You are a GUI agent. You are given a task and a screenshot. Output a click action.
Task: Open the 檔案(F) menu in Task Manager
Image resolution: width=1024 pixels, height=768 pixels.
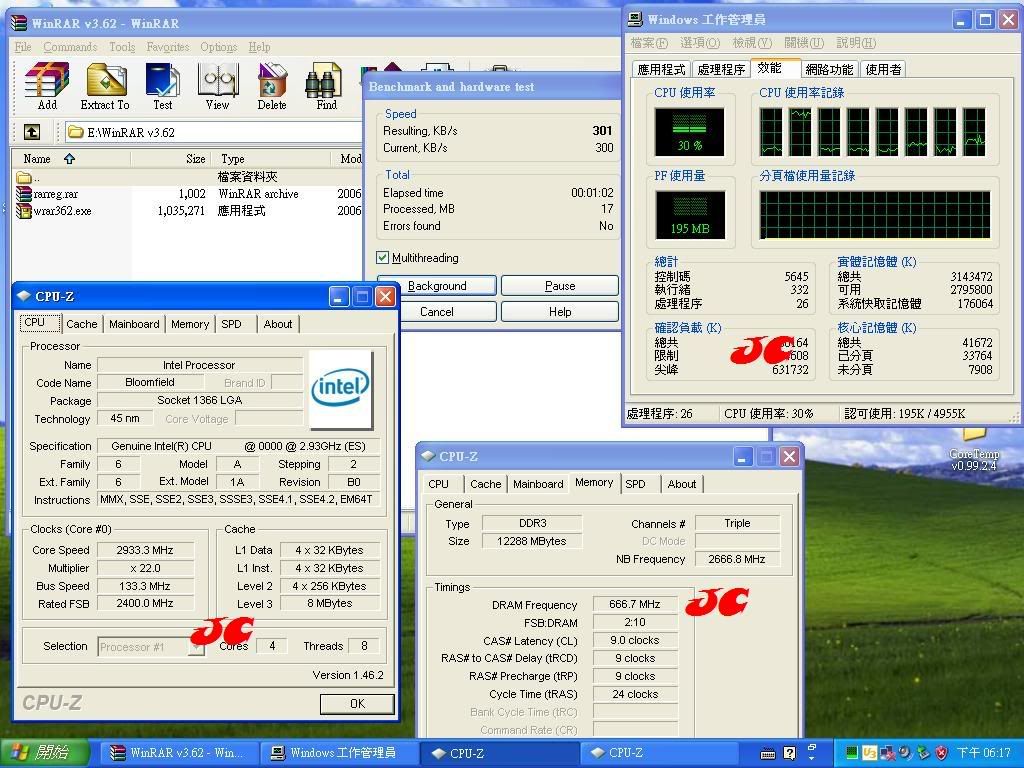pyautogui.click(x=649, y=43)
